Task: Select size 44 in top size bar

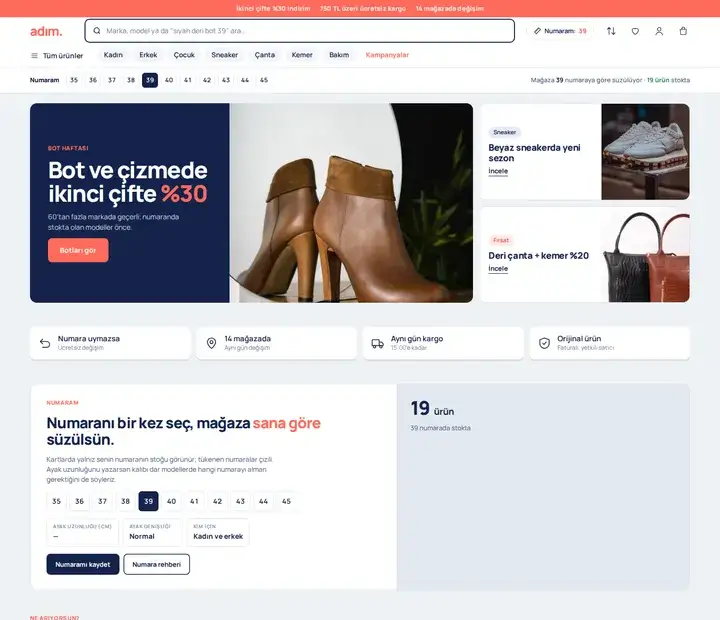Action: point(245,80)
